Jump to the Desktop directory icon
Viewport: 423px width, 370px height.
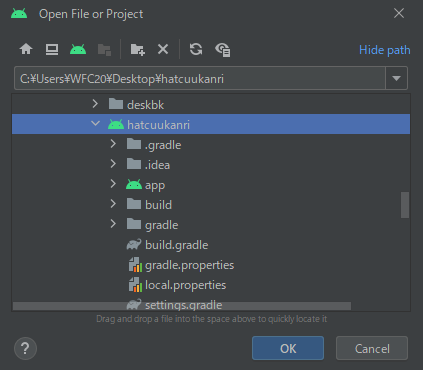[x=52, y=49]
